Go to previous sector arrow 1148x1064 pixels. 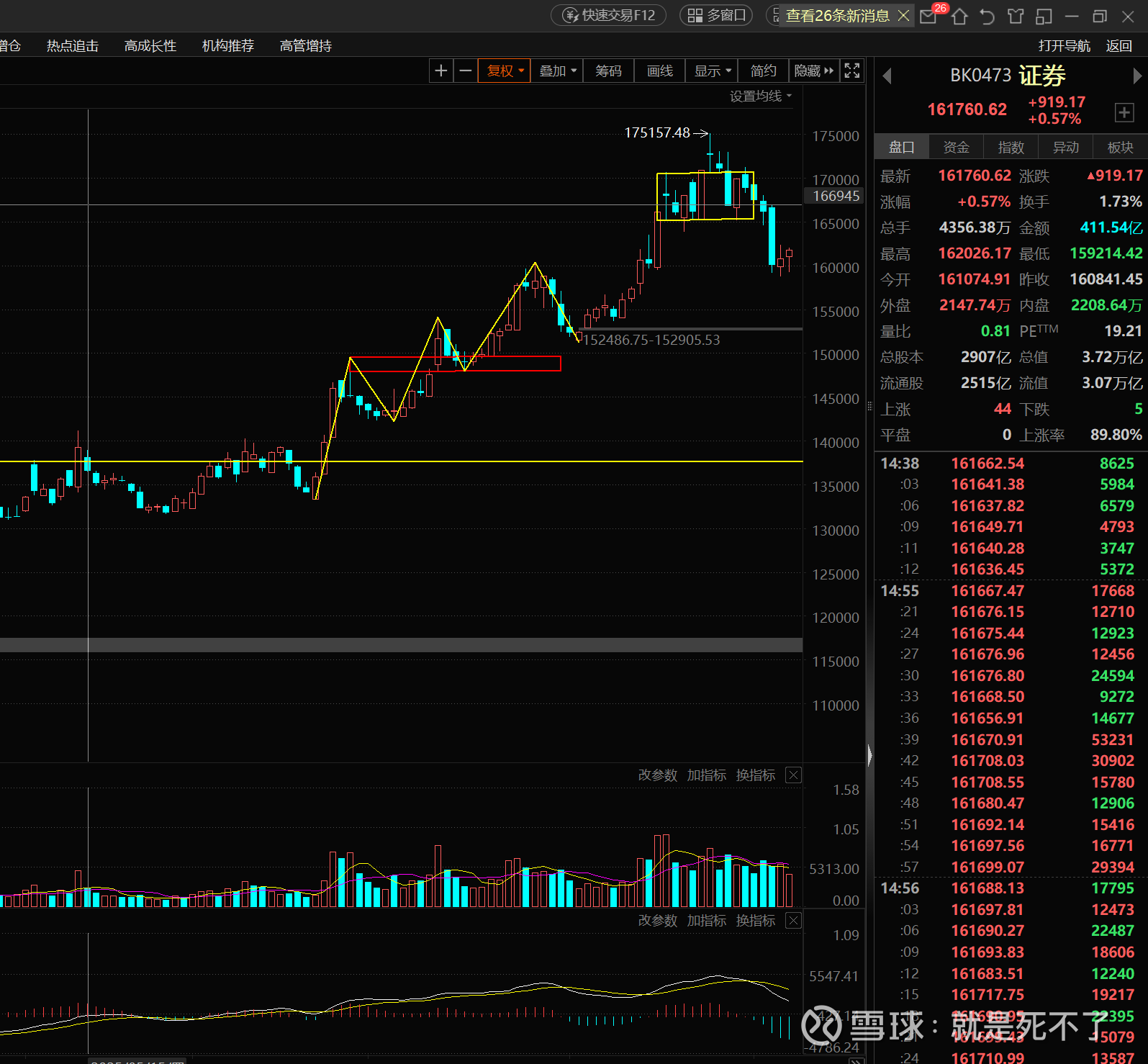click(887, 76)
